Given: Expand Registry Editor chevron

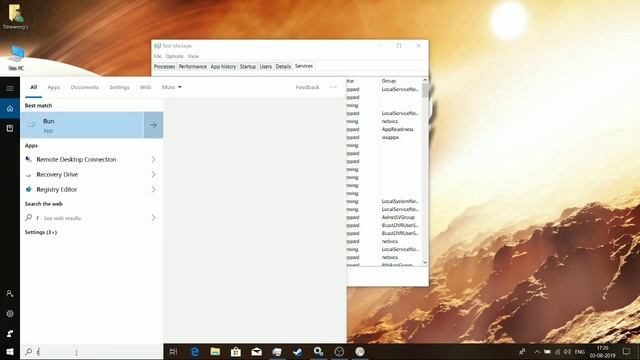Looking at the screenshot, I should point(153,189).
